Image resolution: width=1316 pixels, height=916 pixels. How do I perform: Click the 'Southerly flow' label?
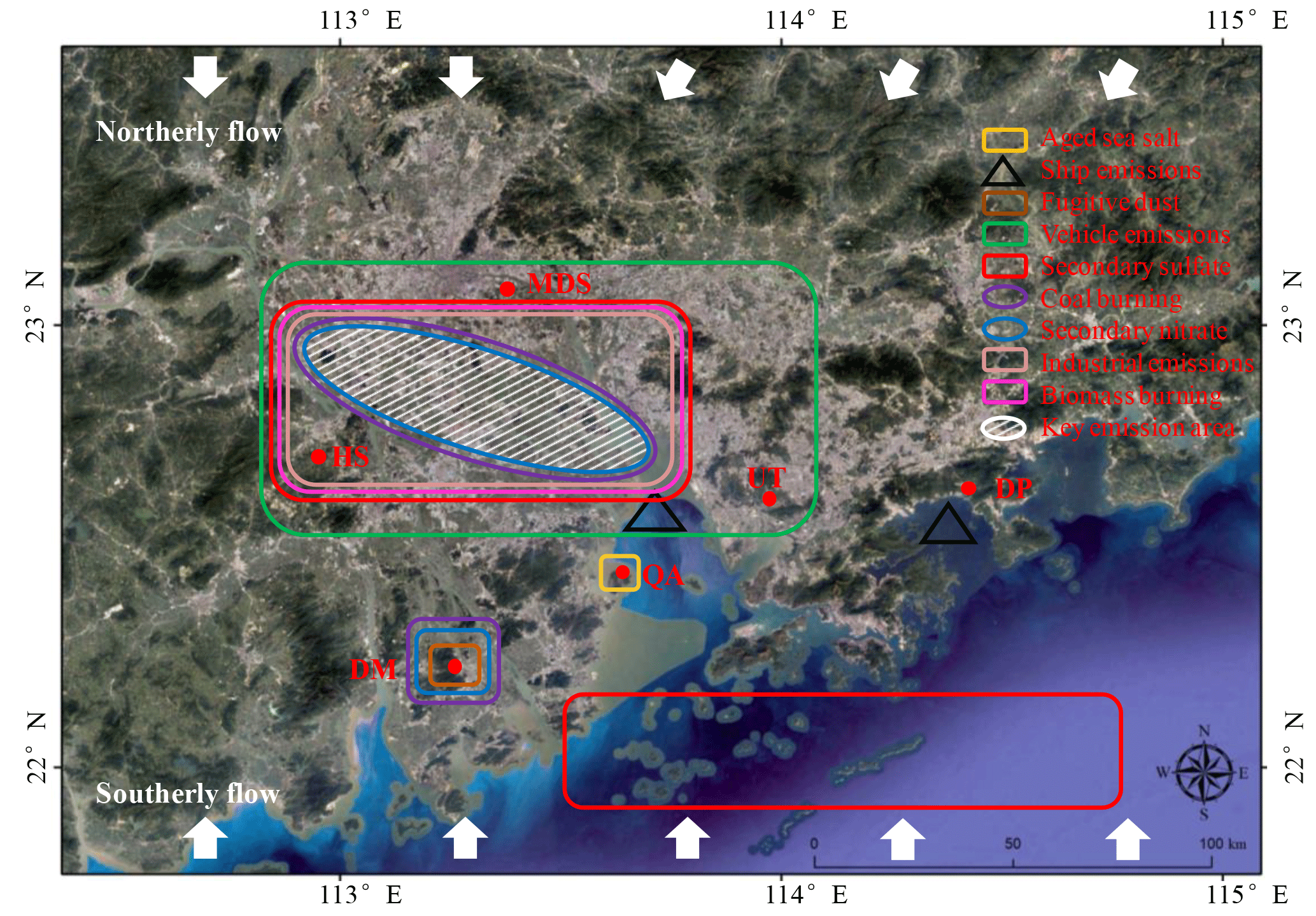click(188, 794)
